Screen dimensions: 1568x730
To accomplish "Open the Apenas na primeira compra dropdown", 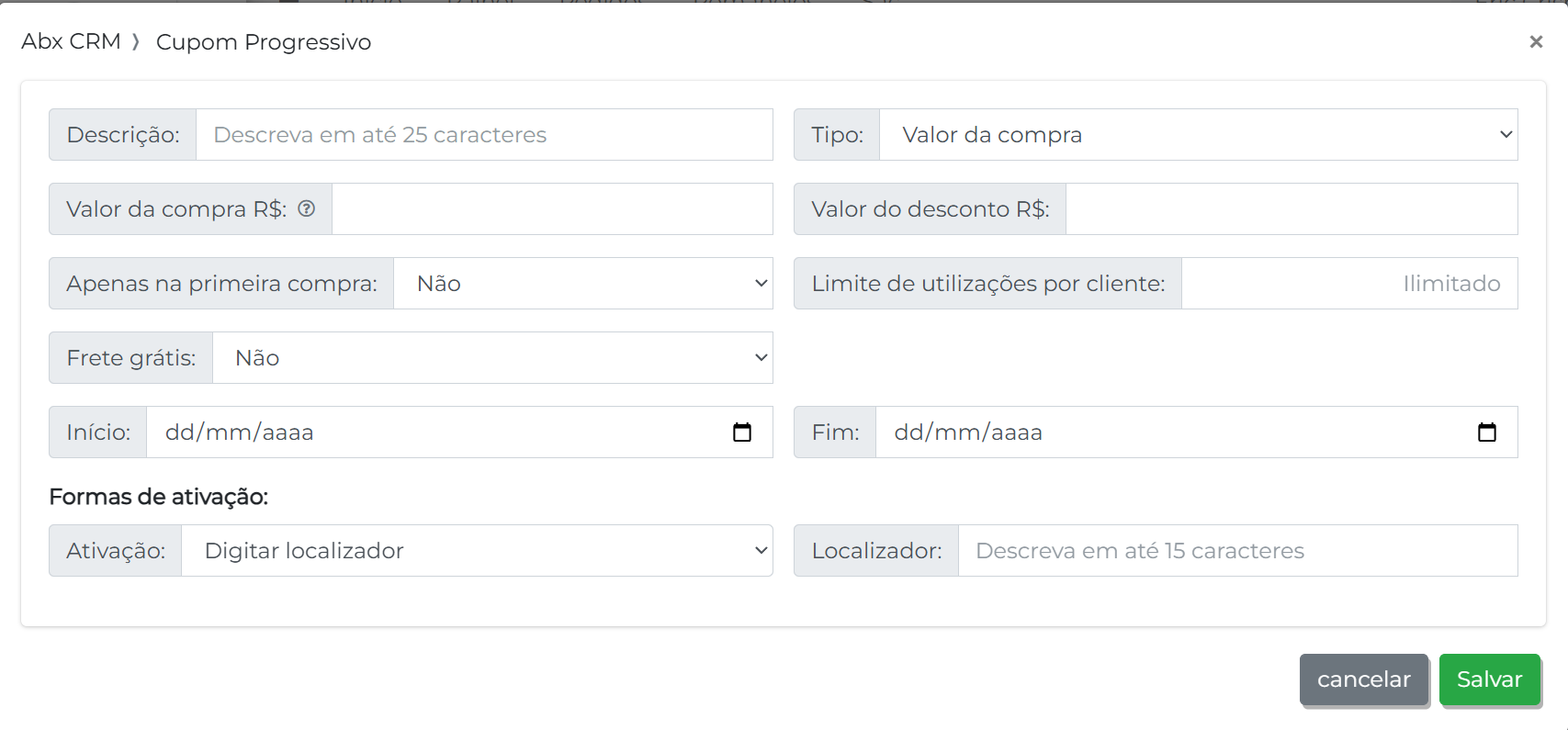I will click(x=582, y=284).
